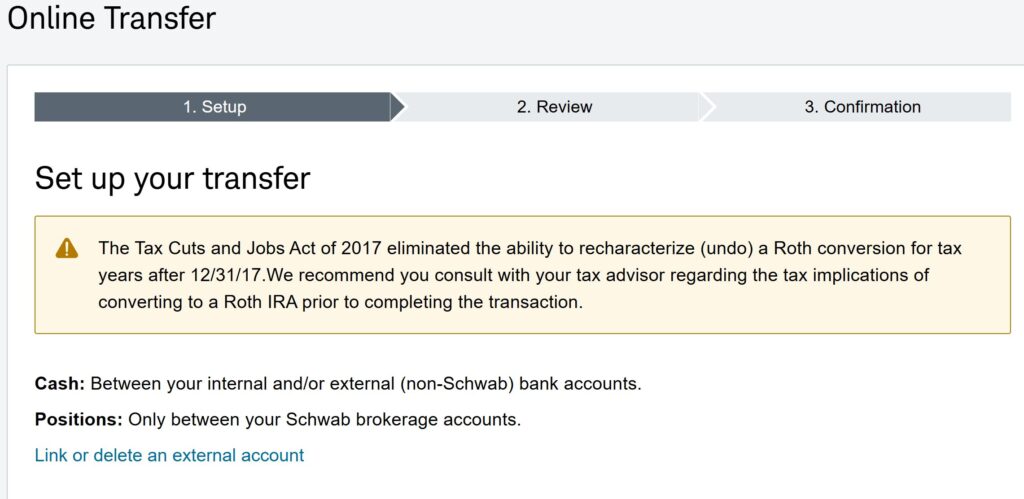Open 'Link or delete an external account'
Viewport: 1024px width, 499px height.
click(x=169, y=455)
